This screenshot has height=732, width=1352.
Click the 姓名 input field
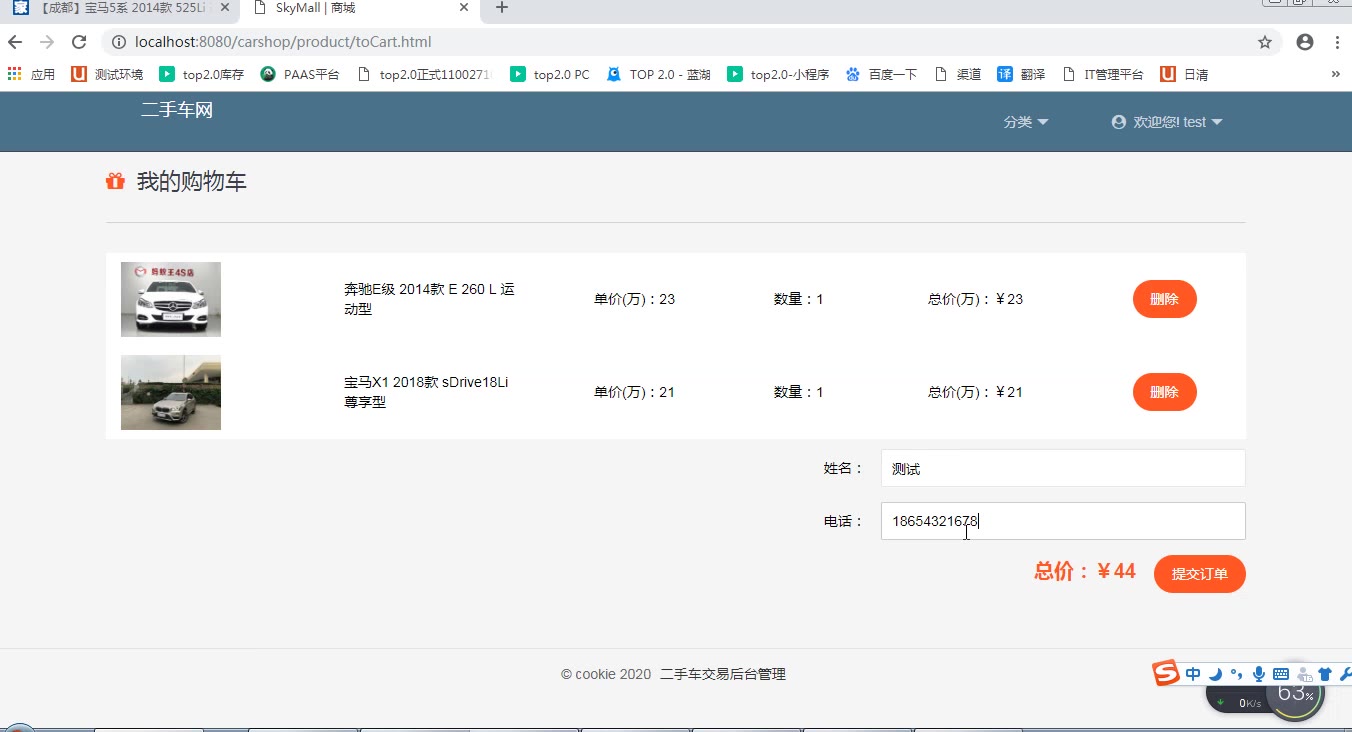pos(1063,468)
